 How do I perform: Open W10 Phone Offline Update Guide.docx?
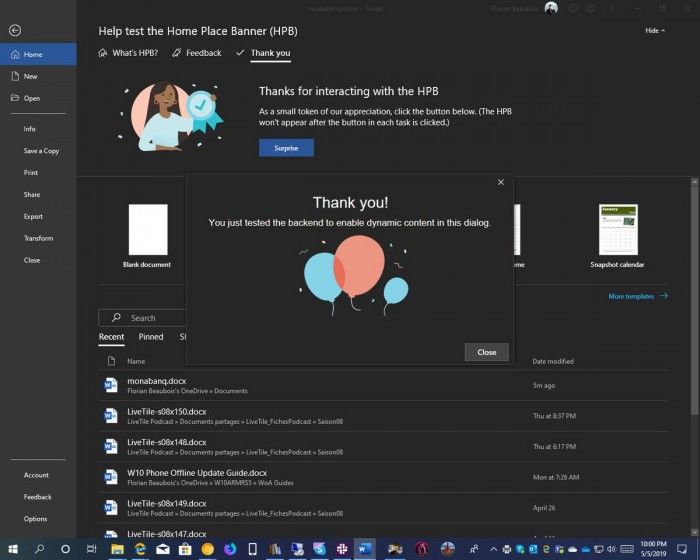coord(383,477)
